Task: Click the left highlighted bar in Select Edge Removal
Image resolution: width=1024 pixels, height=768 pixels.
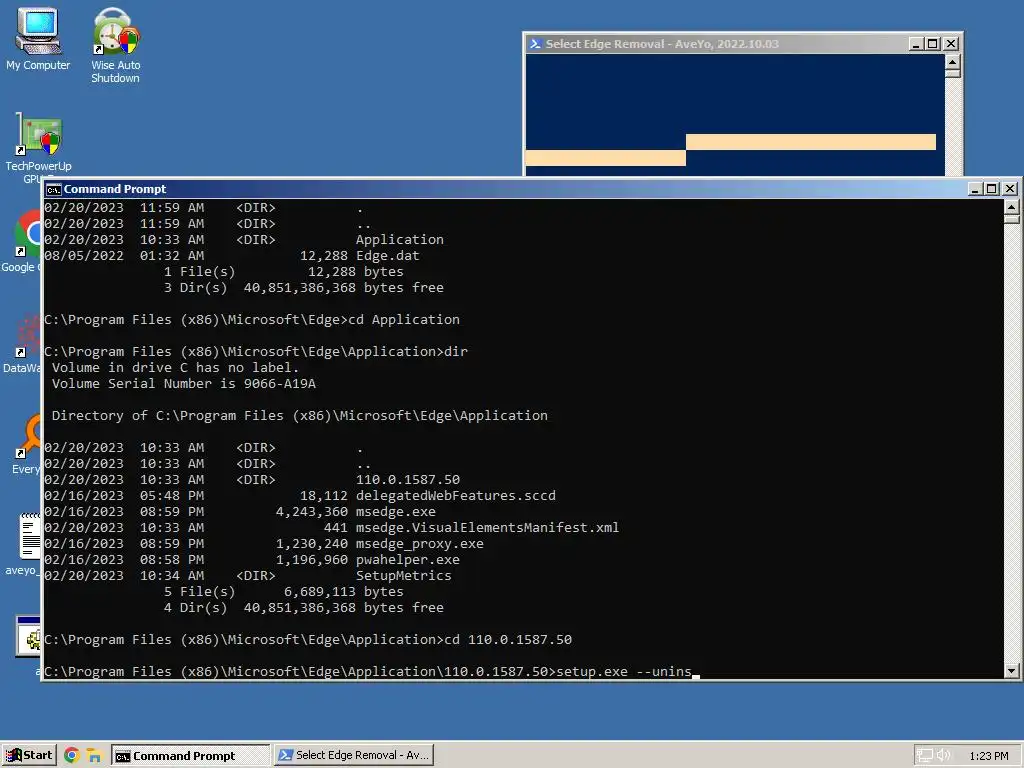Action: [x=605, y=158]
